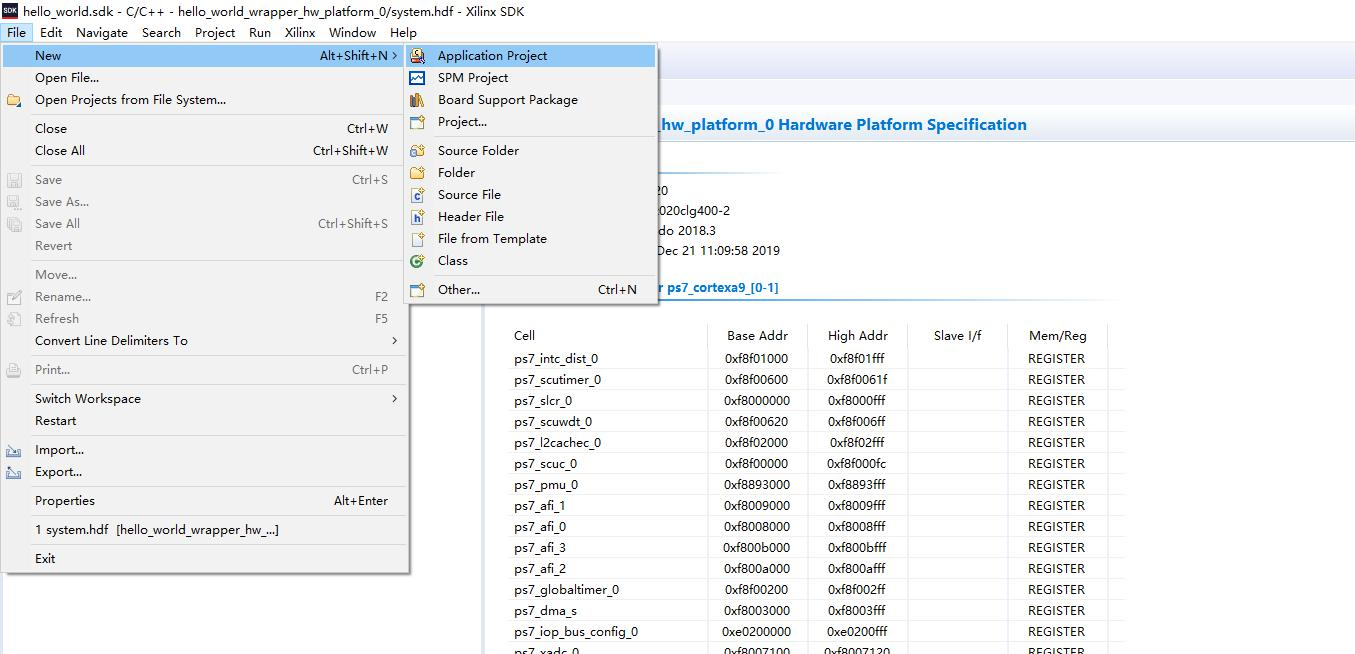This screenshot has width=1355, height=654.
Task: Open the Xilinx menu
Action: [300, 32]
